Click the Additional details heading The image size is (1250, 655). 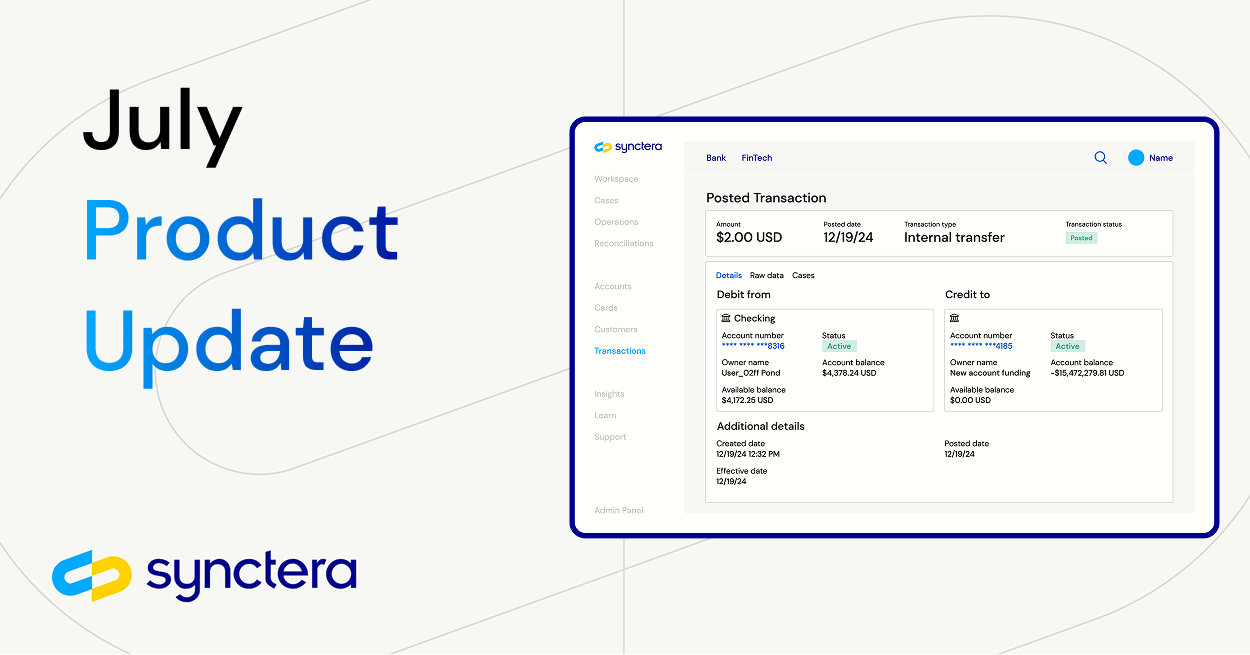coord(761,426)
